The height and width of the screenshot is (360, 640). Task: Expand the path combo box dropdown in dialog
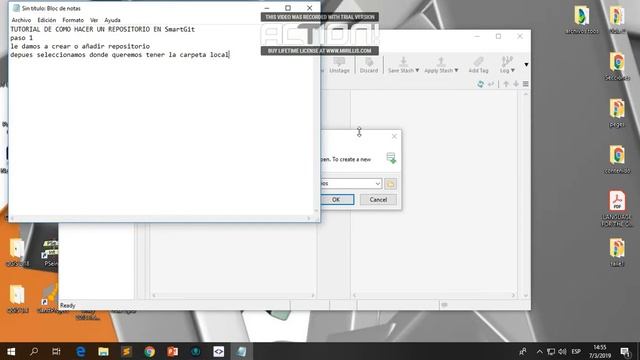[378, 184]
